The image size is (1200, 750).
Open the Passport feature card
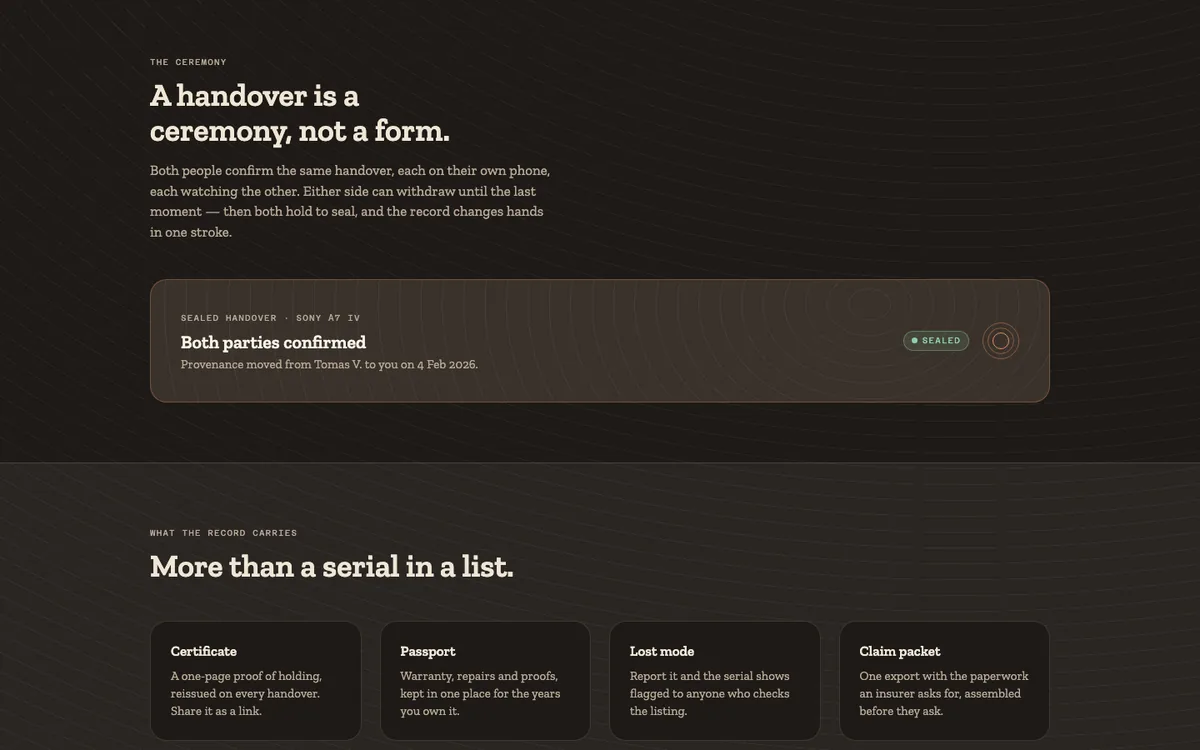485,681
